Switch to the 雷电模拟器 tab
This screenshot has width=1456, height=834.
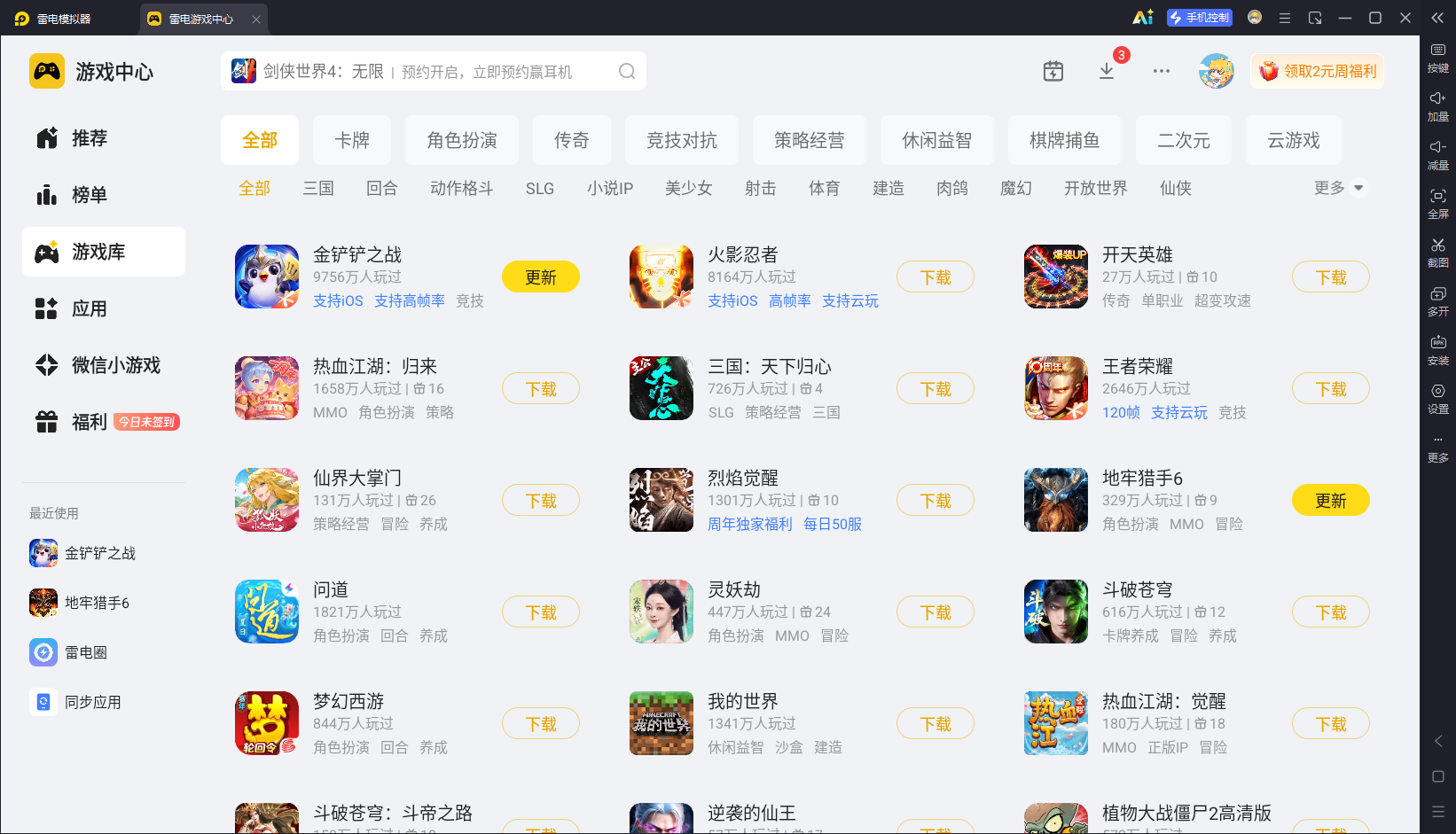click(53, 19)
